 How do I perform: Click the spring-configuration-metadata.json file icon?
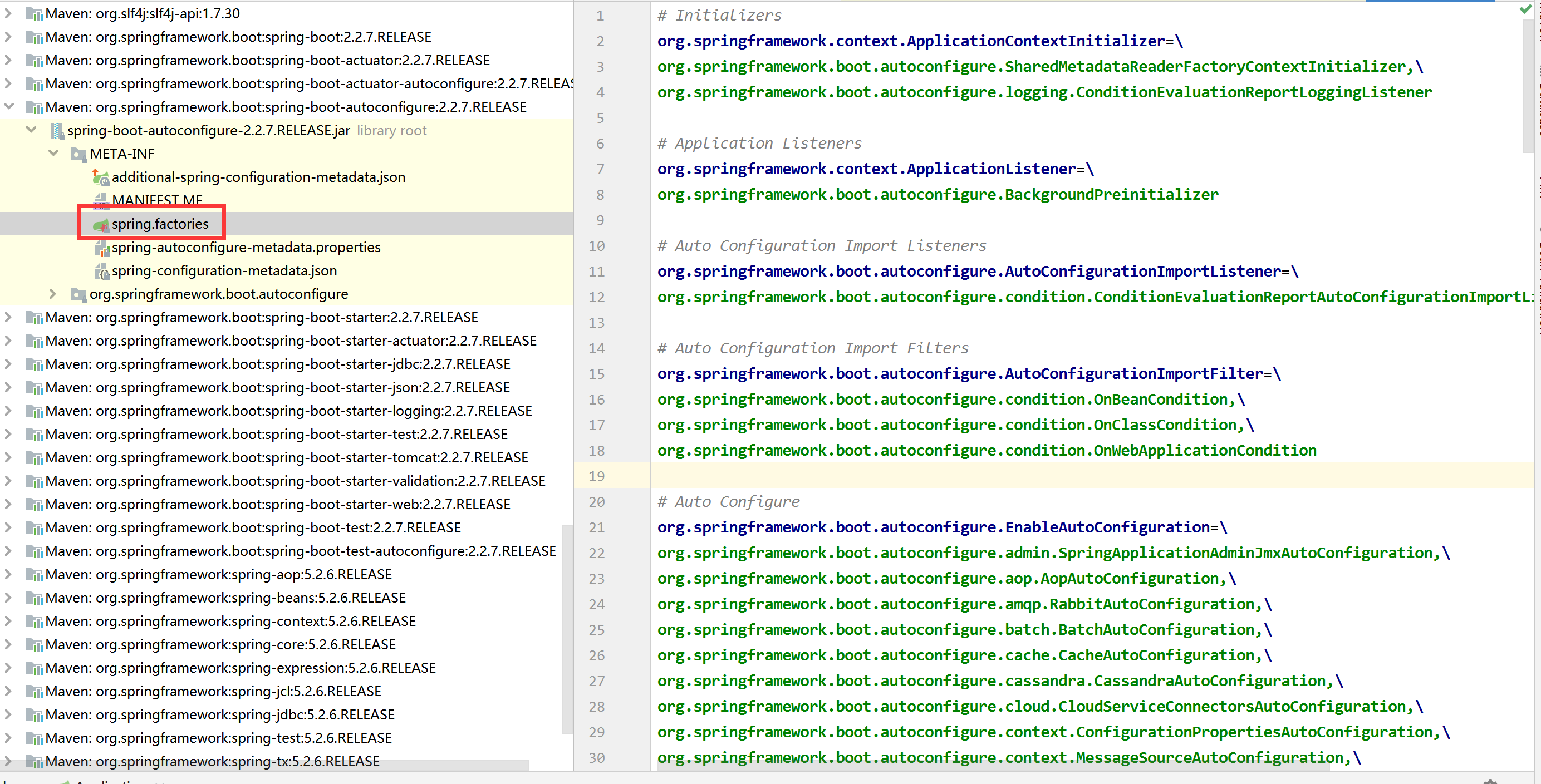click(x=101, y=271)
